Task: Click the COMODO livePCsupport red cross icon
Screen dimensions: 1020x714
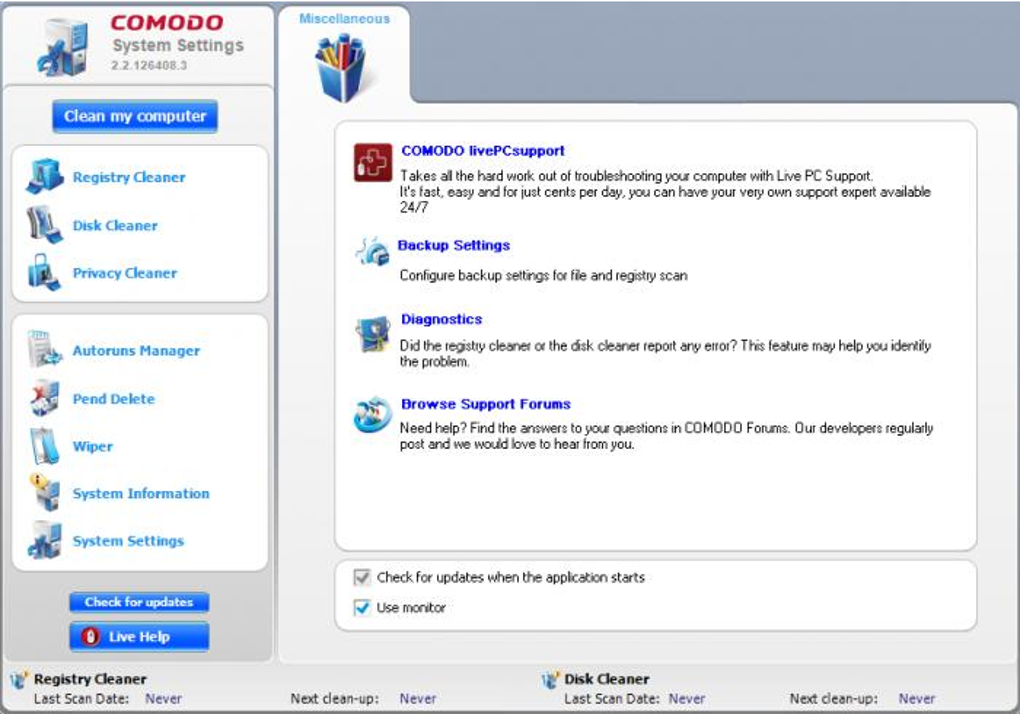Action: coord(371,158)
